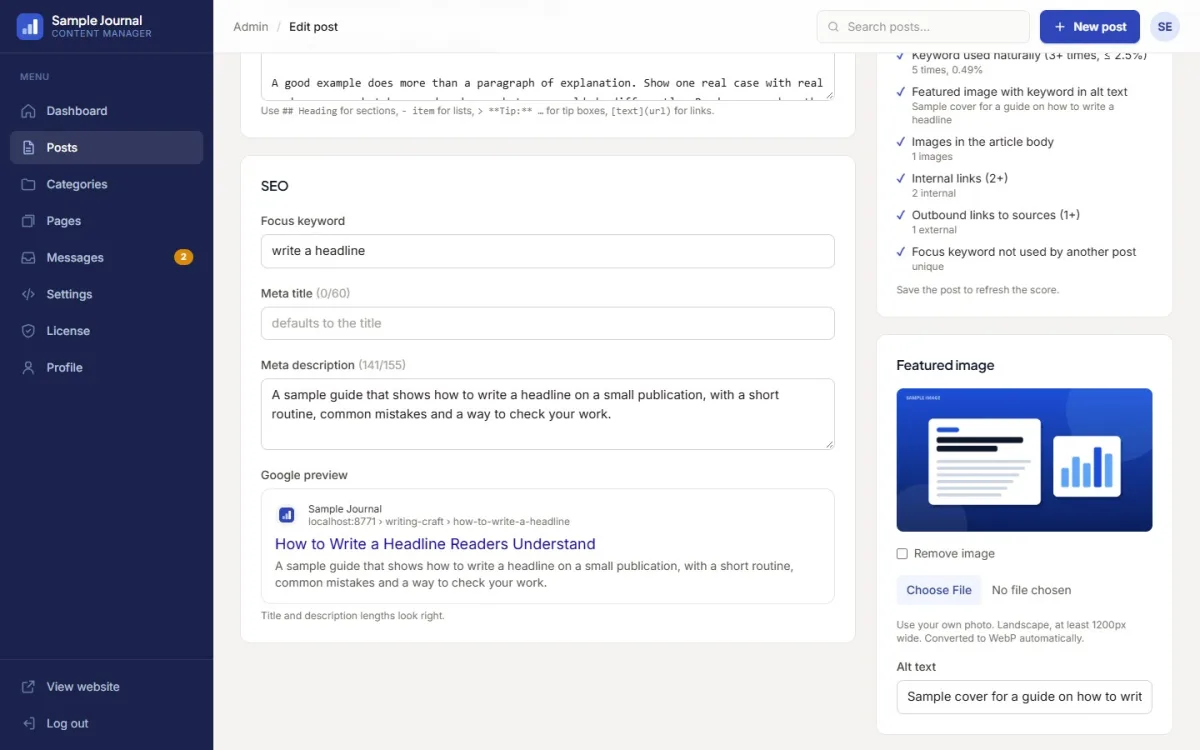Open the Categories menu item
The height and width of the screenshot is (750, 1200).
pyautogui.click(x=107, y=184)
